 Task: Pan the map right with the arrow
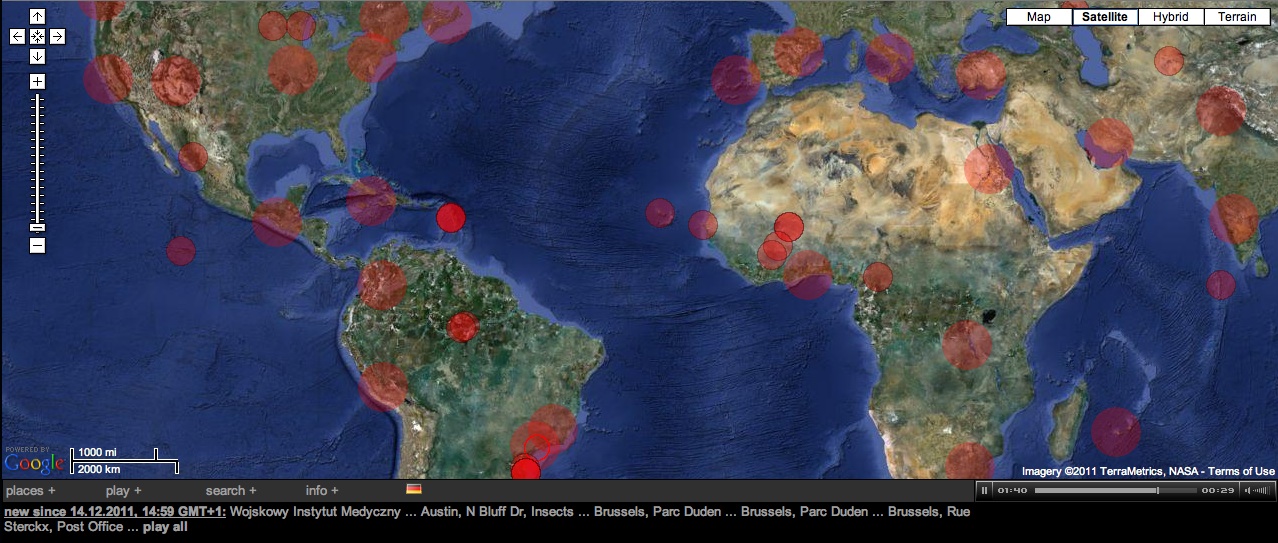pyautogui.click(x=57, y=36)
